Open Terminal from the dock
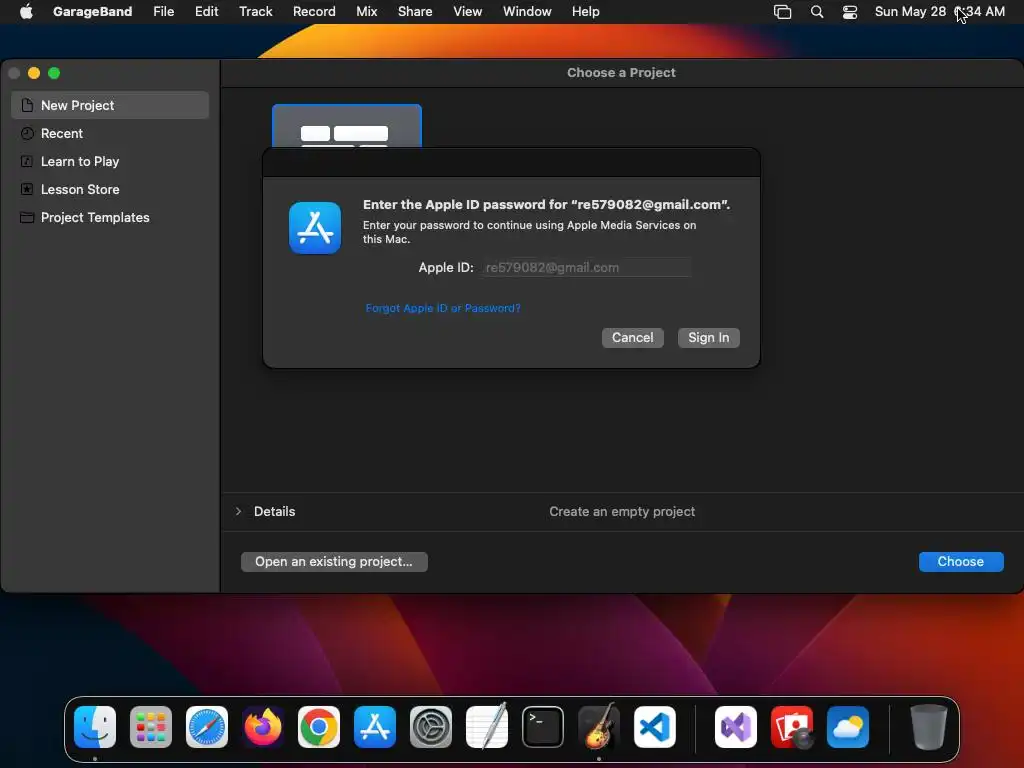The width and height of the screenshot is (1024, 768). coord(543,727)
